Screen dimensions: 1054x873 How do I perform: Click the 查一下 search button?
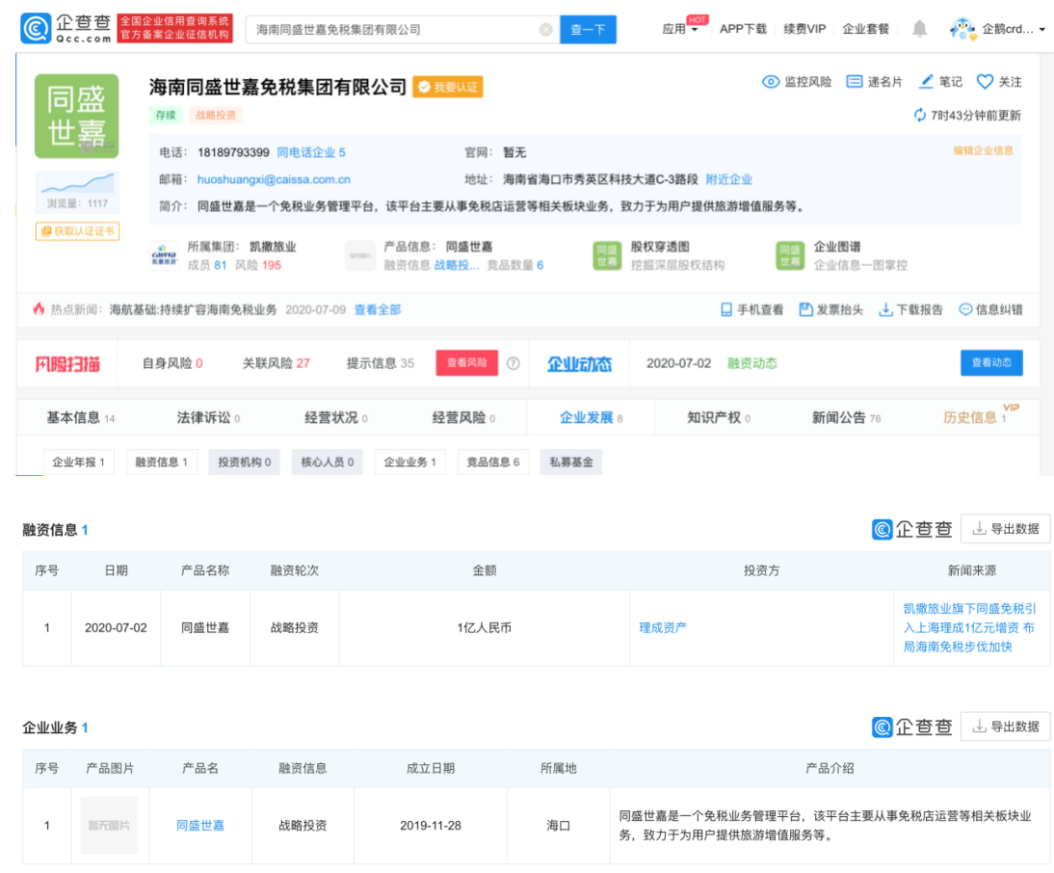click(587, 30)
